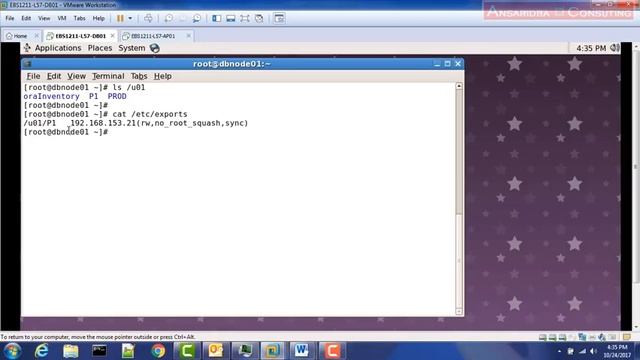Launch the web browser icon in GNOME panel

coord(155,48)
